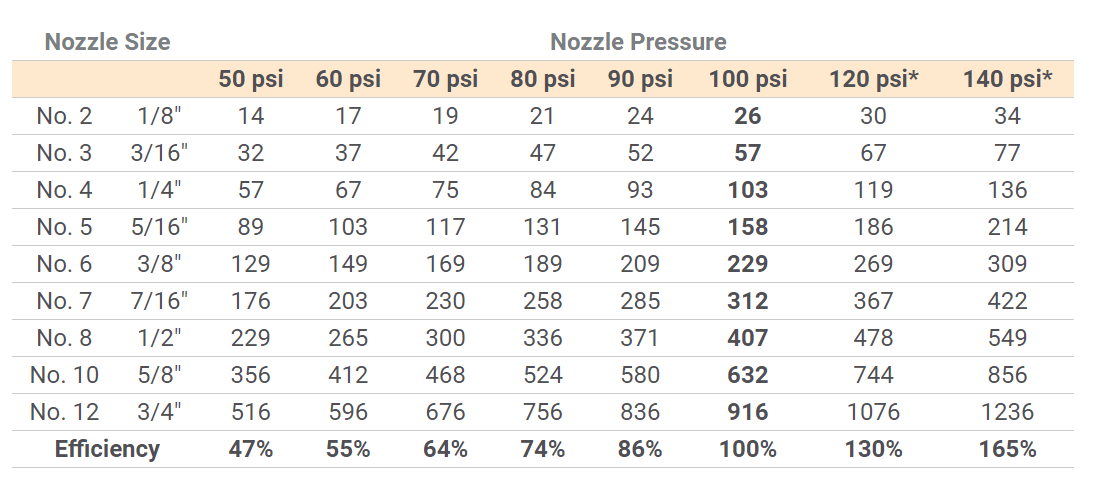The image size is (1093, 502).
Task: Click the value 1236 cell
Action: [1007, 412]
